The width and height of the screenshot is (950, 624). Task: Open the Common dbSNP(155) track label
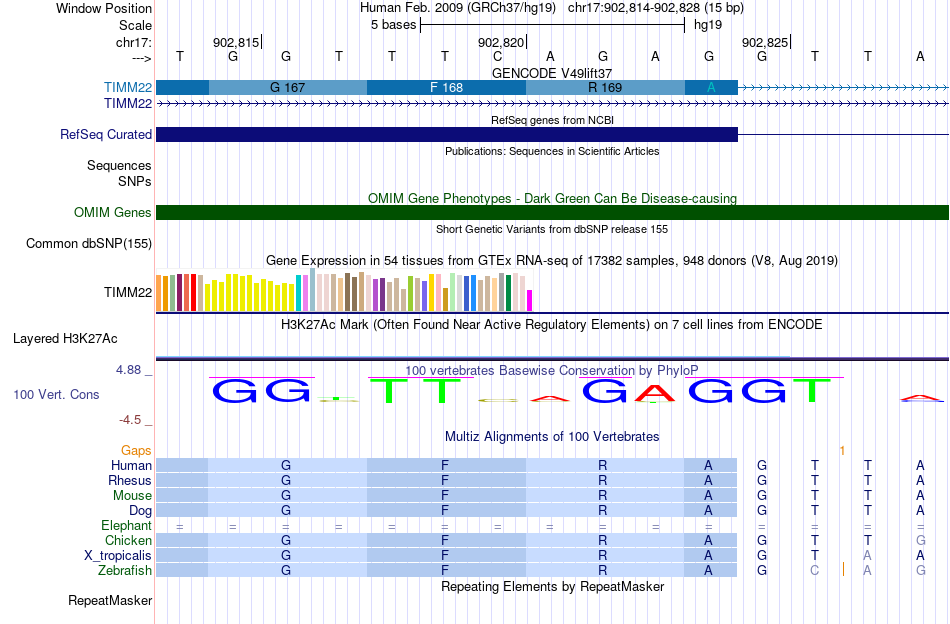tap(88, 244)
